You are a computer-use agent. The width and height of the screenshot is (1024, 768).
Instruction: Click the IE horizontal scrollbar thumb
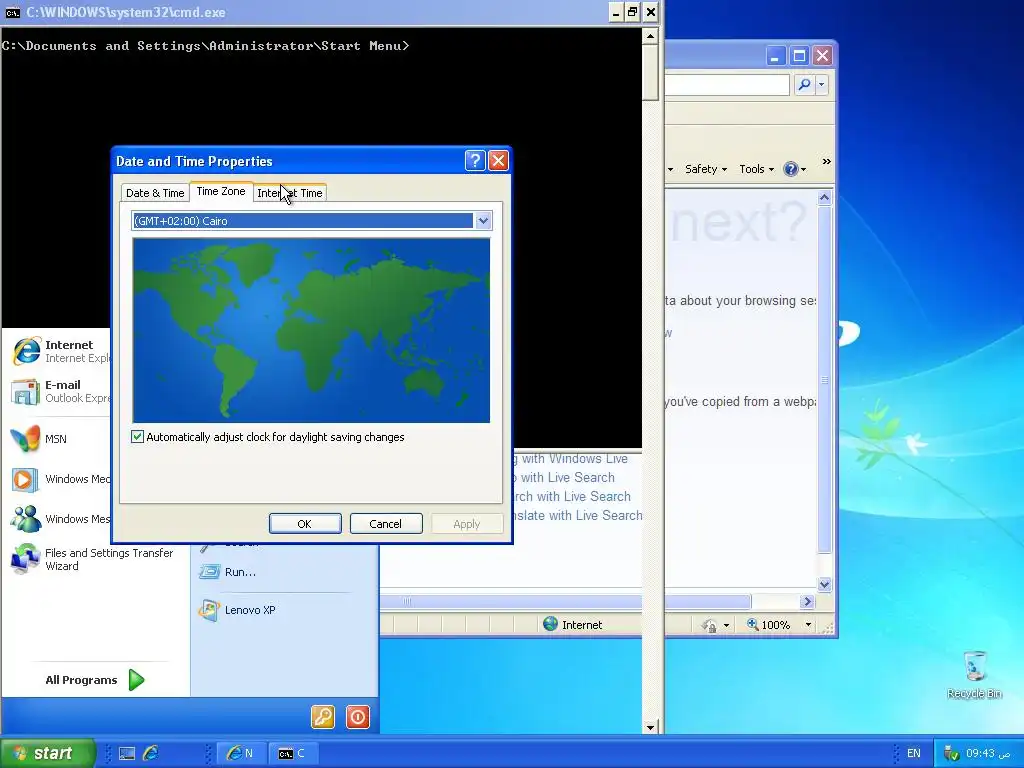[566, 601]
